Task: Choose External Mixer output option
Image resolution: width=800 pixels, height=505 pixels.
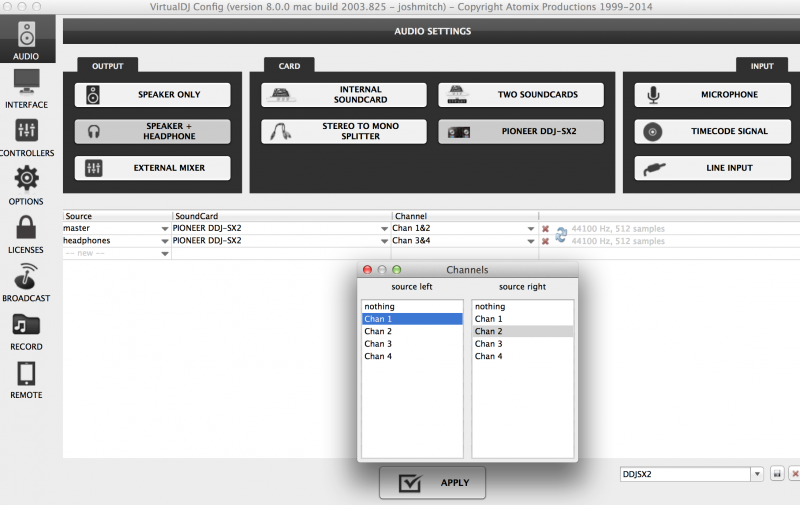Action: coord(152,168)
